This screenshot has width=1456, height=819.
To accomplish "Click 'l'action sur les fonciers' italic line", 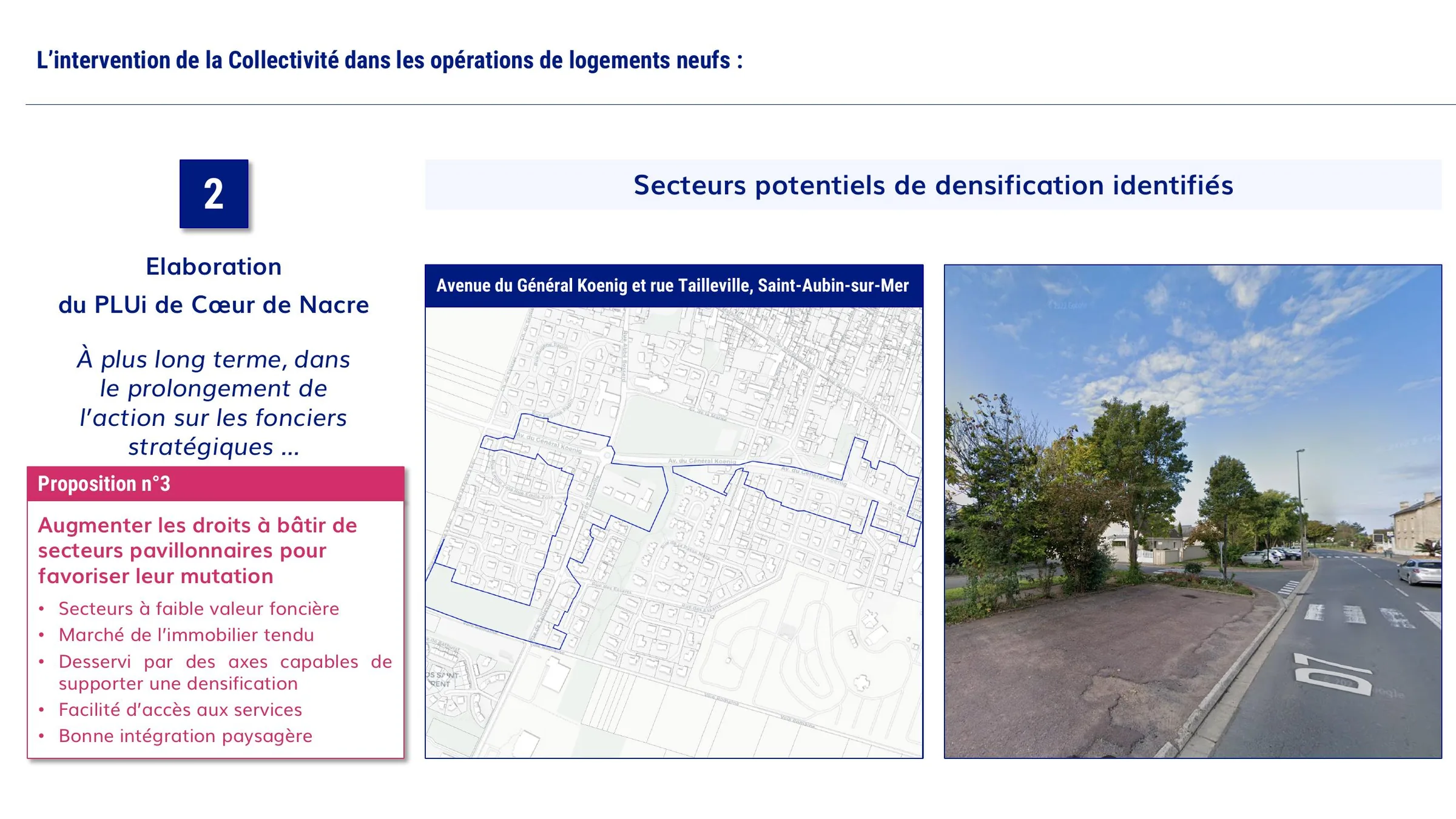I will point(214,418).
